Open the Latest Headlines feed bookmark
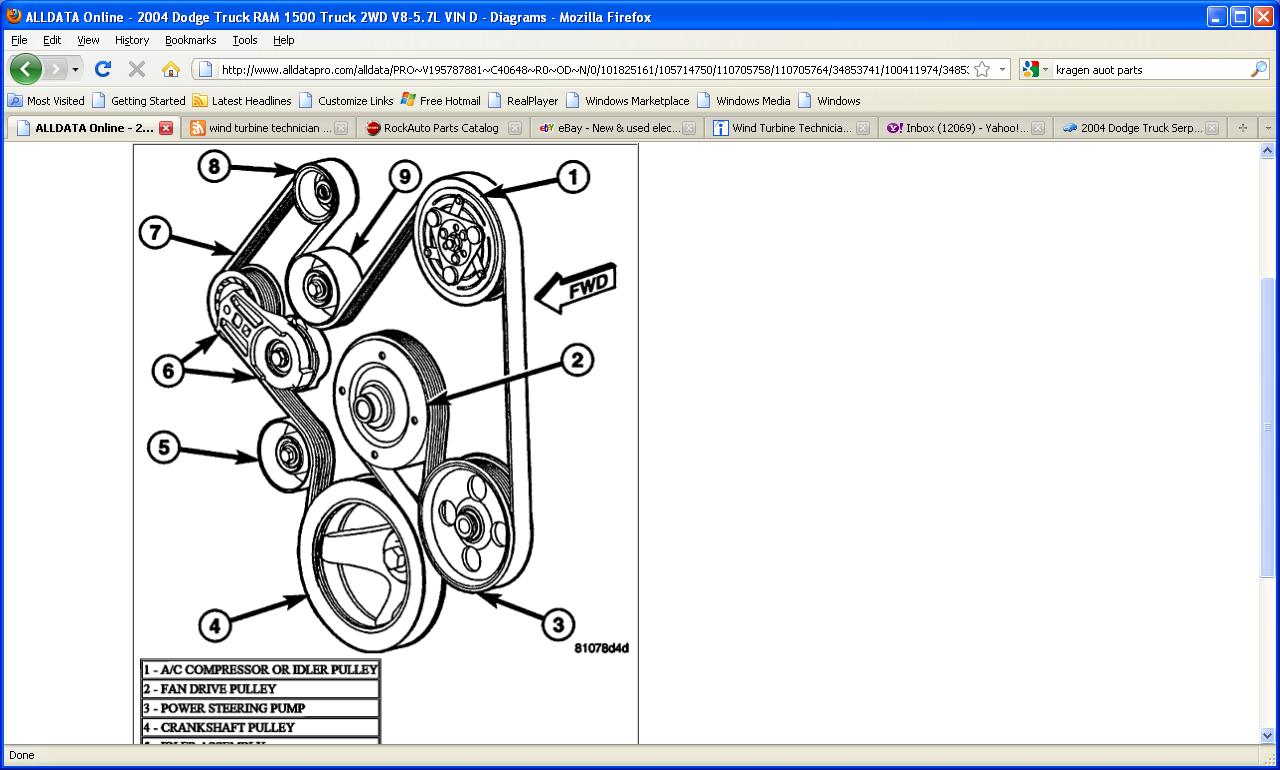The height and width of the screenshot is (770, 1280). pos(242,100)
